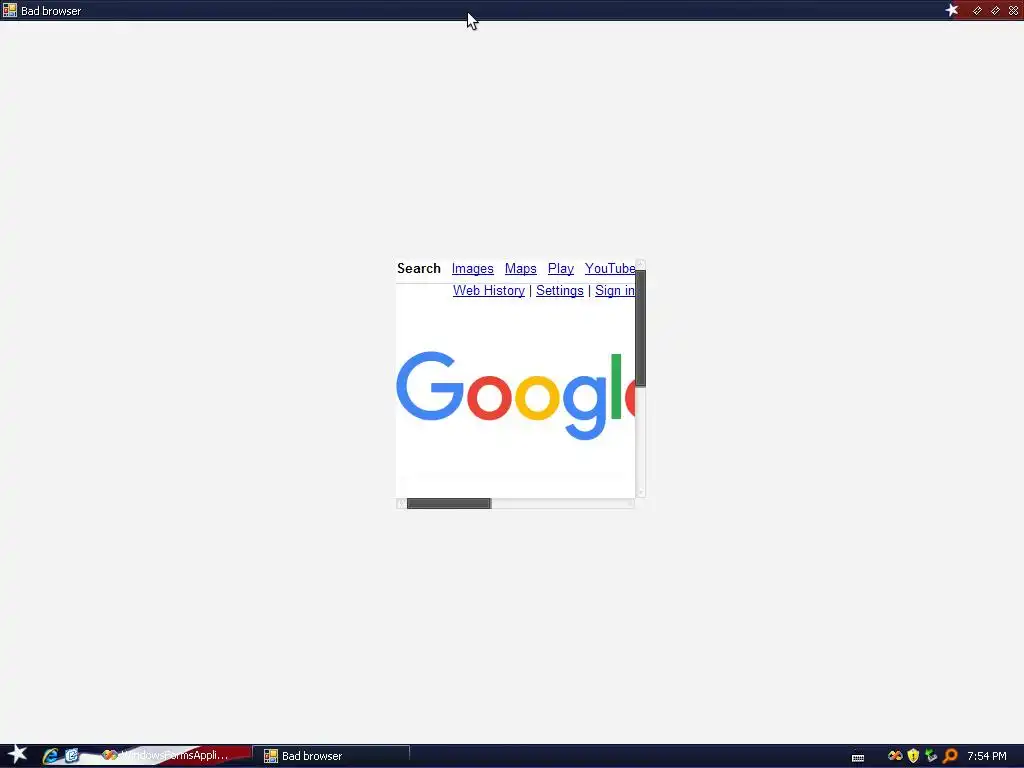1024x768 pixels.
Task: Click the orange magnifier tray icon
Action: (950, 756)
